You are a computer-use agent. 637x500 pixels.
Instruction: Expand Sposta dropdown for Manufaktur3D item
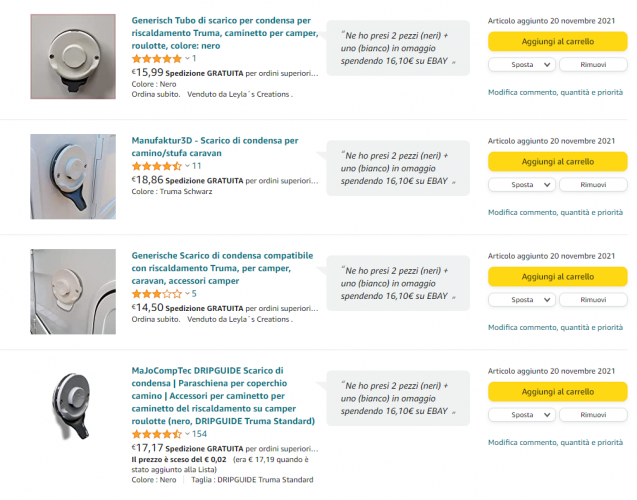click(522, 185)
